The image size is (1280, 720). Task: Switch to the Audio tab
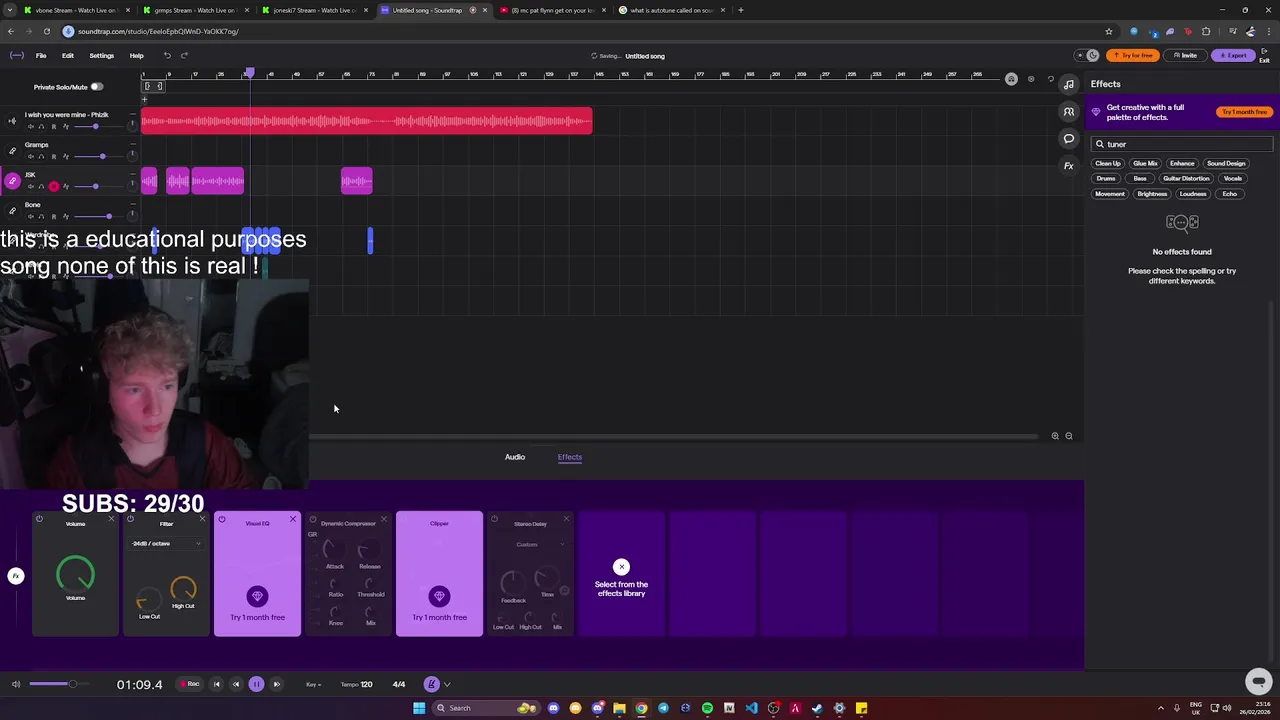click(515, 457)
